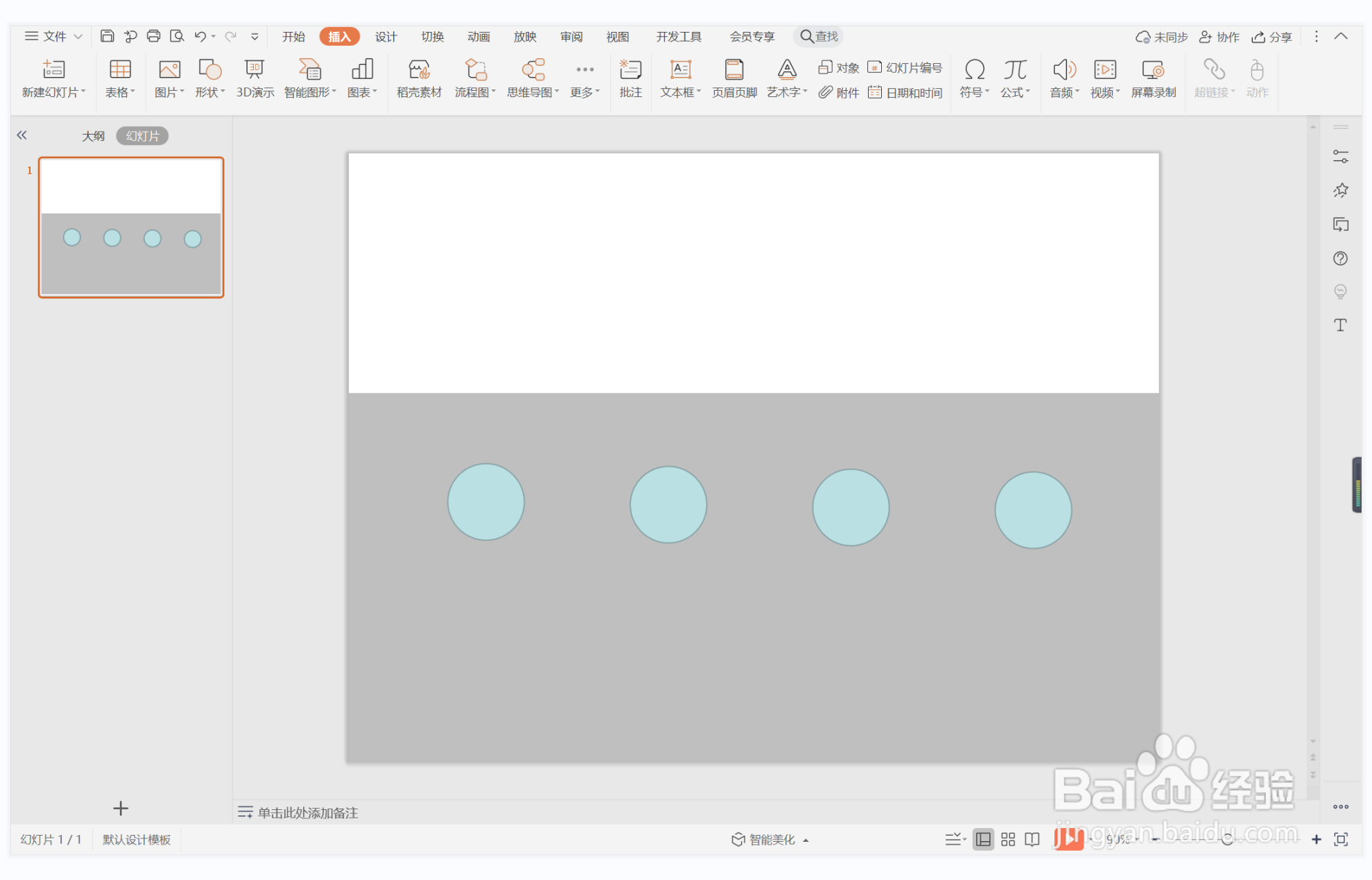This screenshot has width=1372, height=880.
Task: Open the 3D演示 tool
Action: [x=254, y=70]
